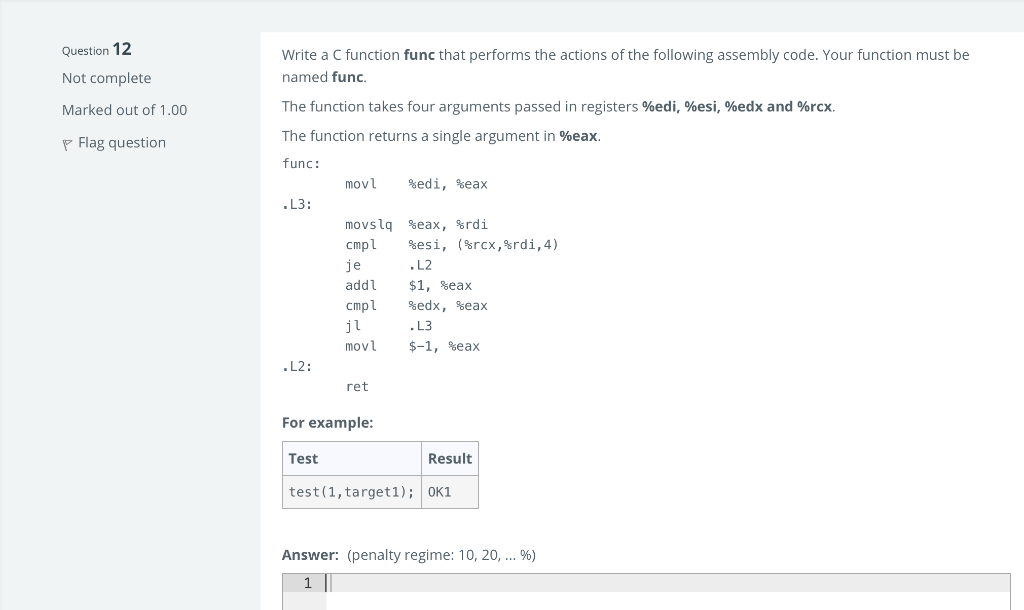Click the Answer: label above the editor
Screen dimensions: 1024x610
pyautogui.click(x=309, y=554)
